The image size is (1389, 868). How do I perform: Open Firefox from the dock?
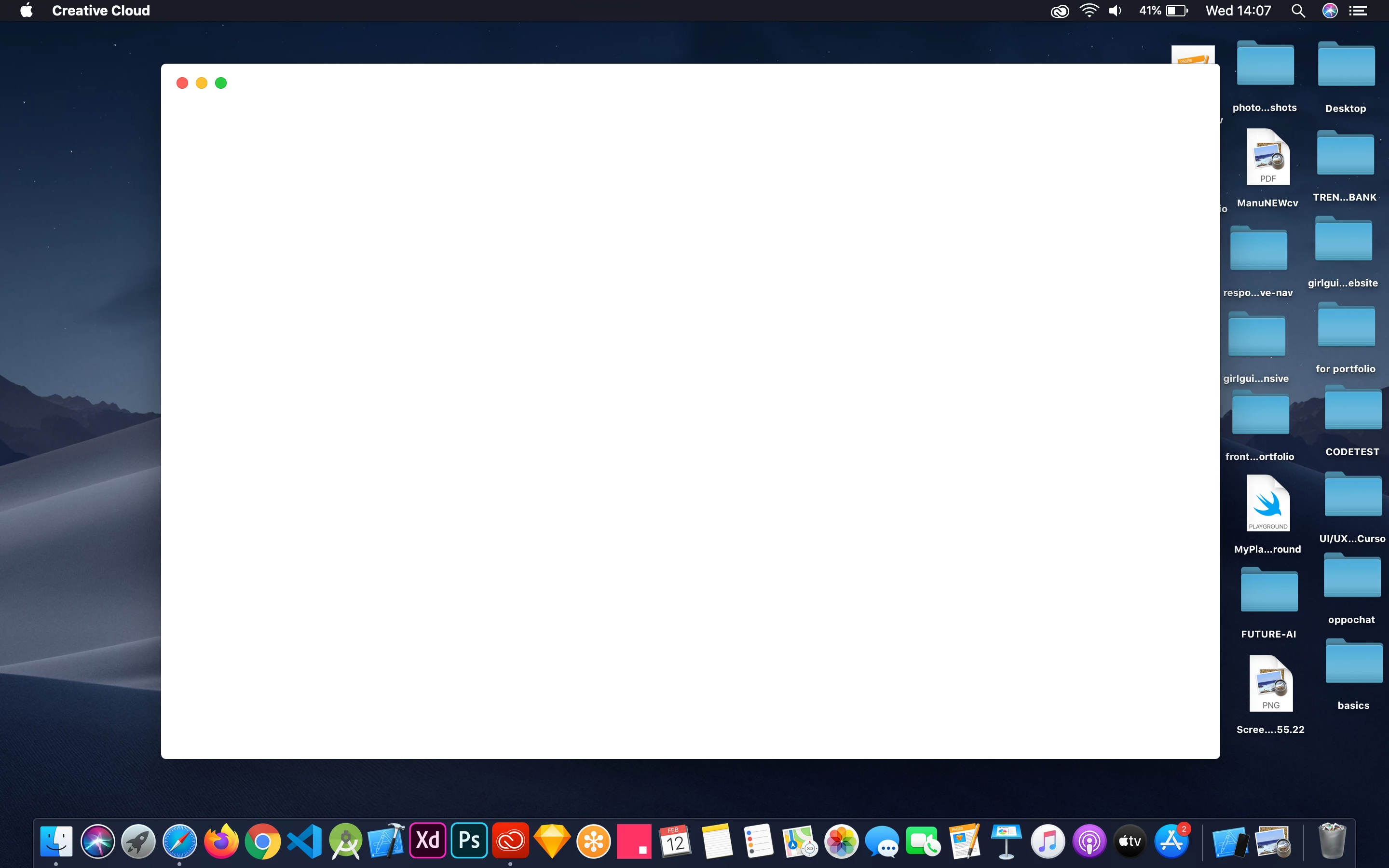point(221,841)
